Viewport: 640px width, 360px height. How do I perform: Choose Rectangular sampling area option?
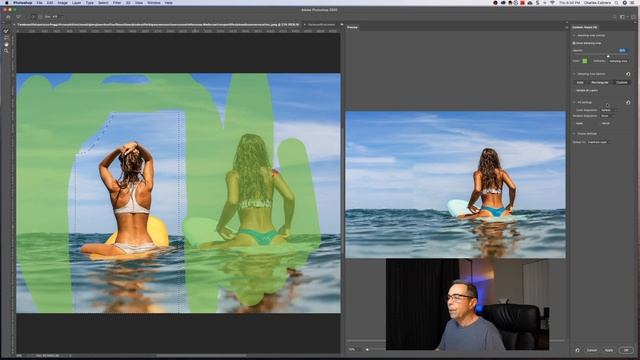tap(600, 82)
